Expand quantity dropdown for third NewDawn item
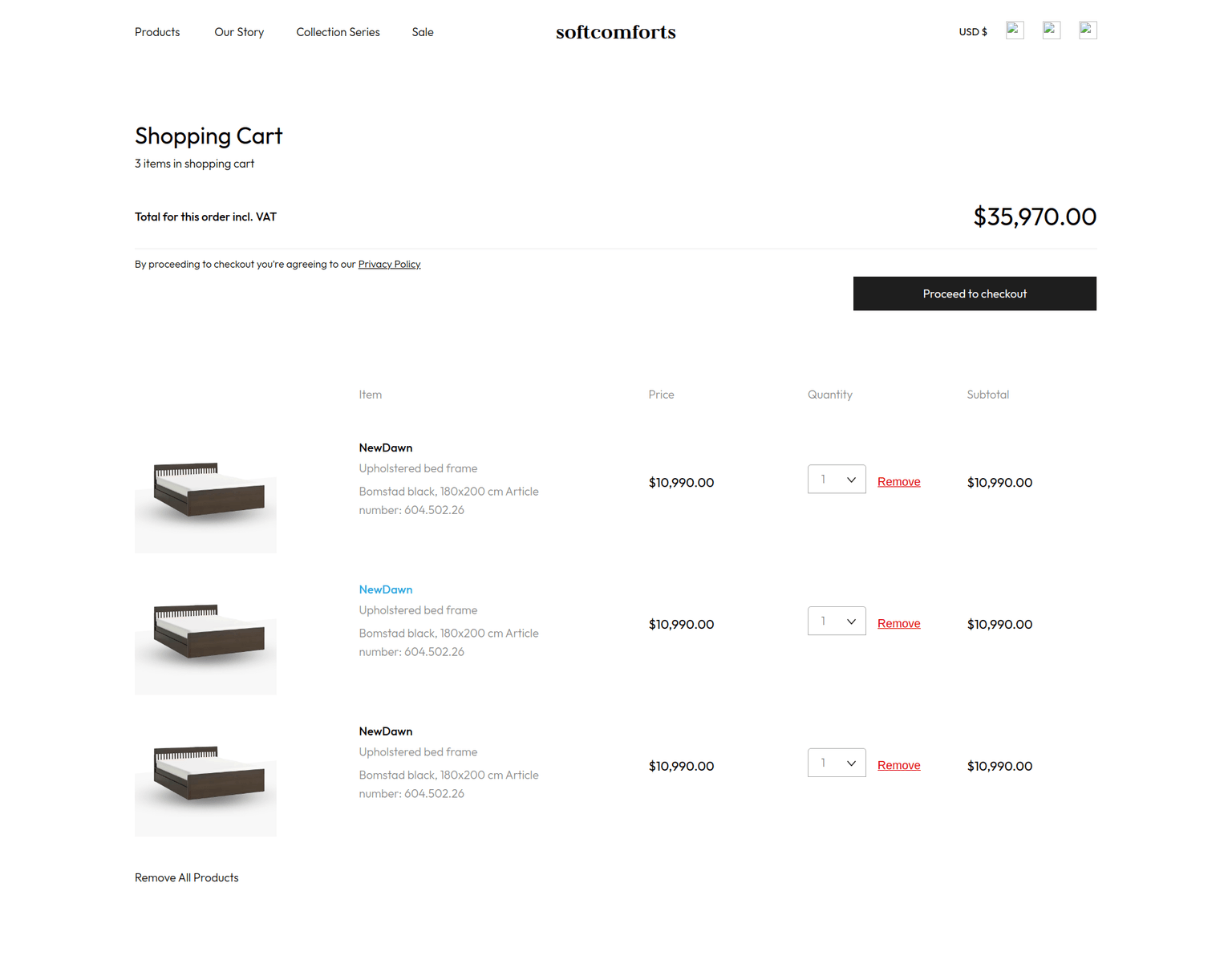1232x976 pixels. click(x=837, y=763)
